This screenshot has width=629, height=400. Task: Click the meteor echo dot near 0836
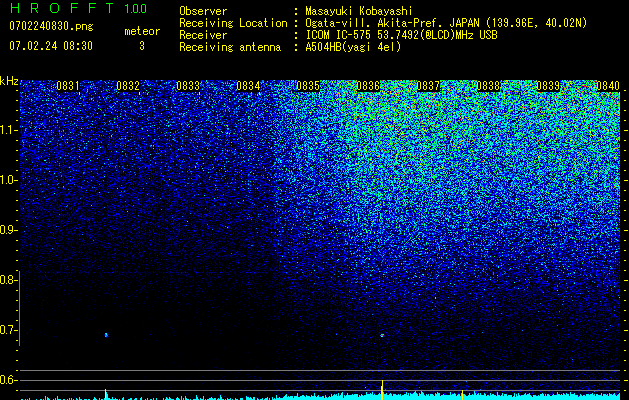(382, 335)
